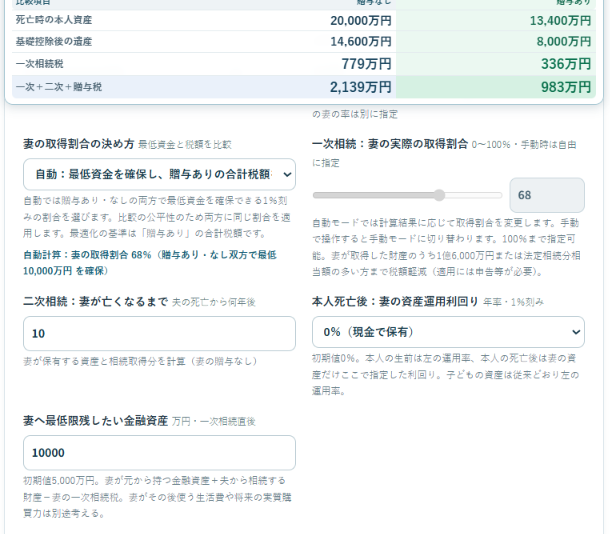
Task: Click the 妻へ最低限残したい金融資産 heading
Action: pyautogui.click(x=96, y=420)
